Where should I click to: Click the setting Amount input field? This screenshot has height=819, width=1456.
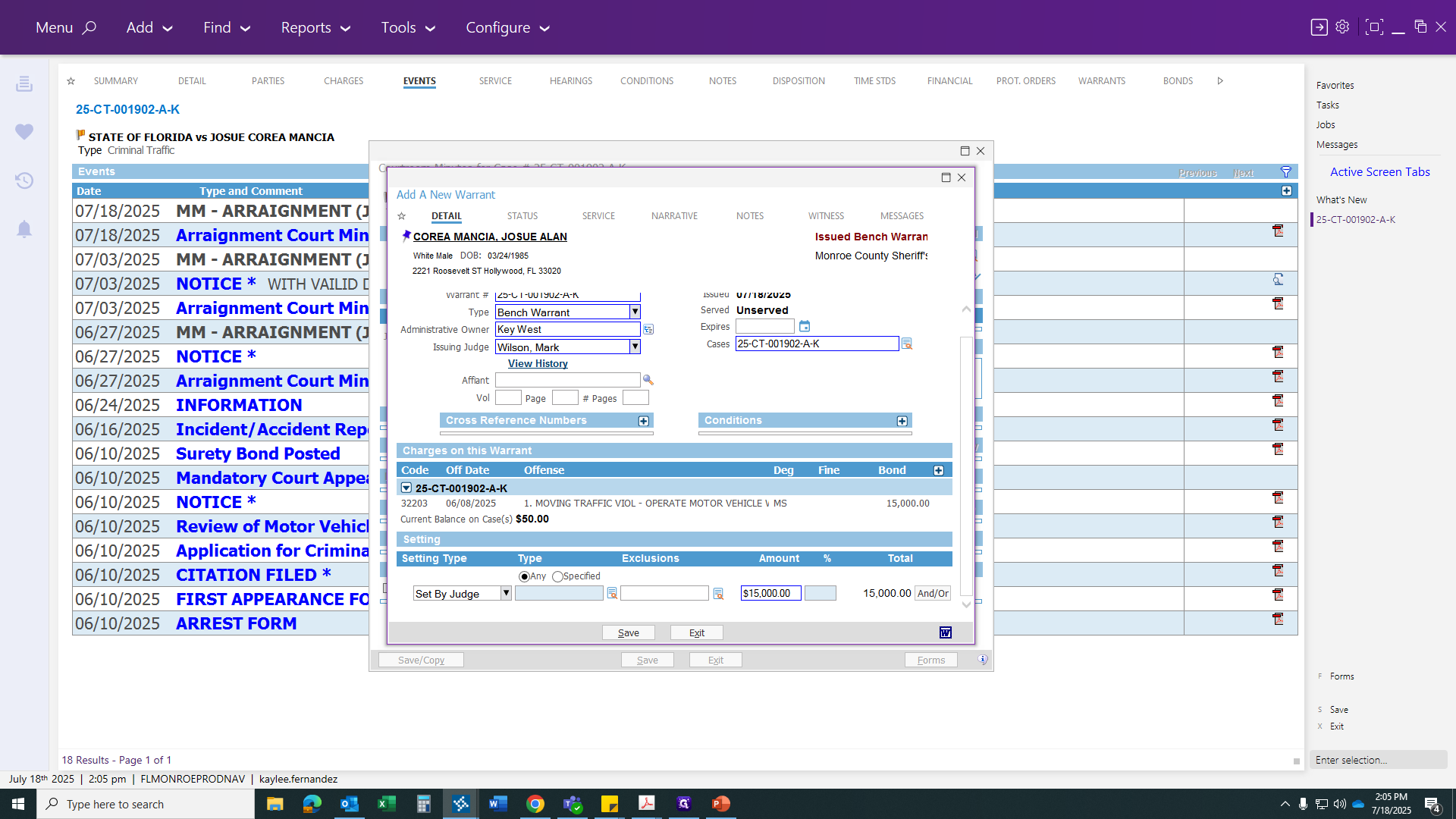tap(770, 593)
